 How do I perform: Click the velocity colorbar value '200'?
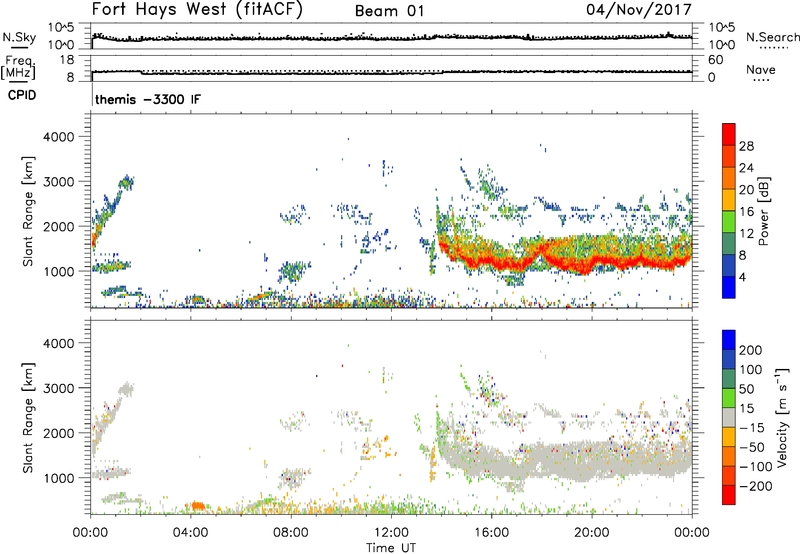(751, 350)
